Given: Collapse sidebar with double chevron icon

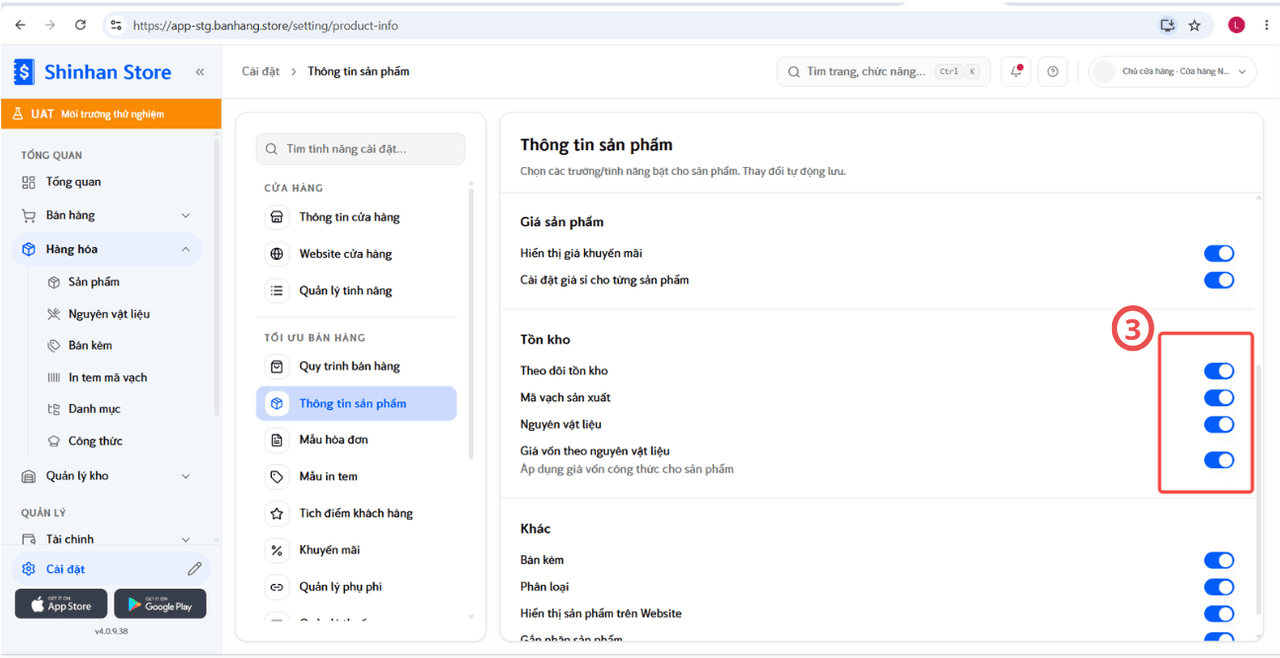Looking at the screenshot, I should 200,72.
